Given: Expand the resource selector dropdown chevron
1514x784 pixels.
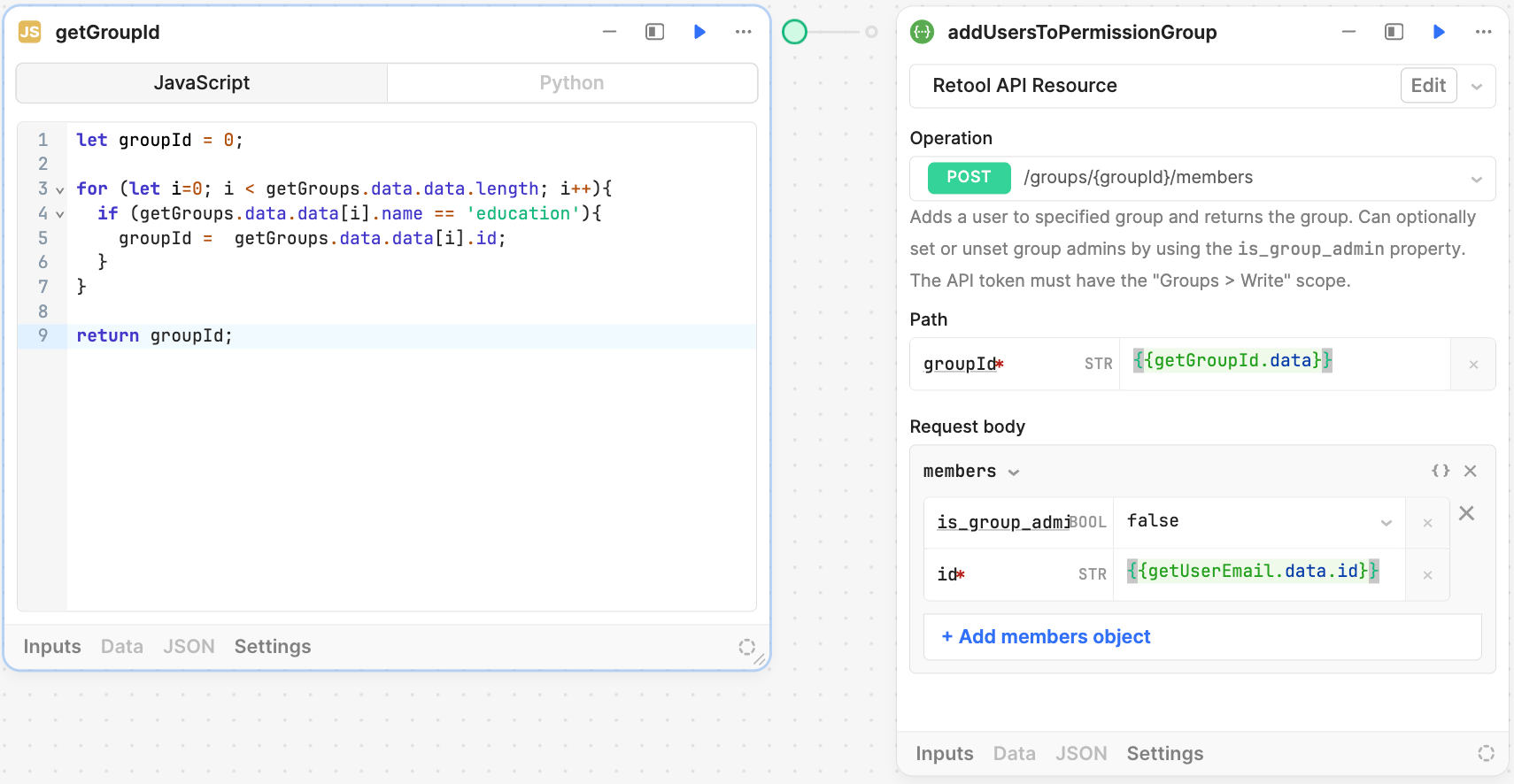Looking at the screenshot, I should click(1477, 87).
